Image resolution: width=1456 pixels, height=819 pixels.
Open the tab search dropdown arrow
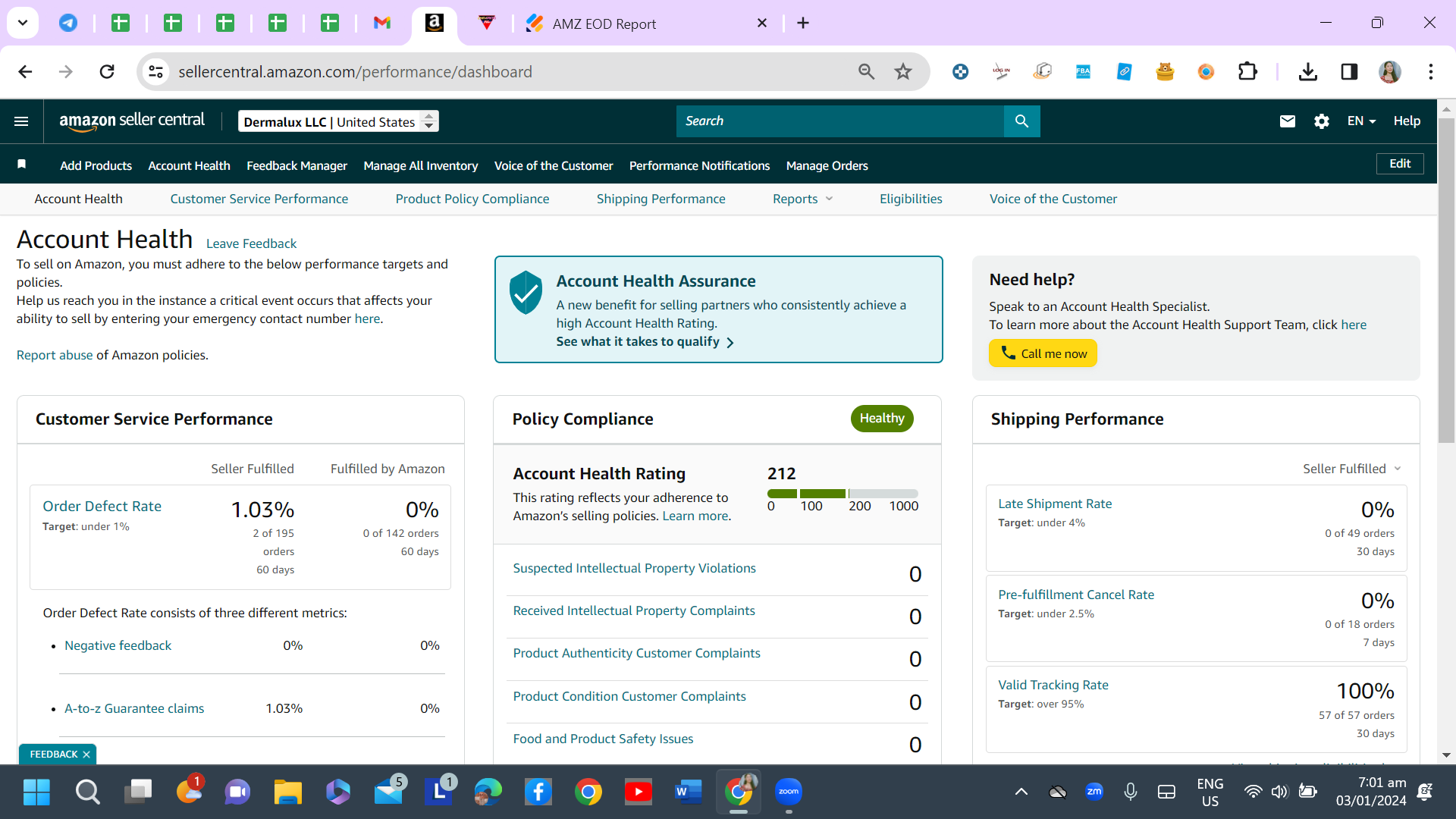click(23, 23)
